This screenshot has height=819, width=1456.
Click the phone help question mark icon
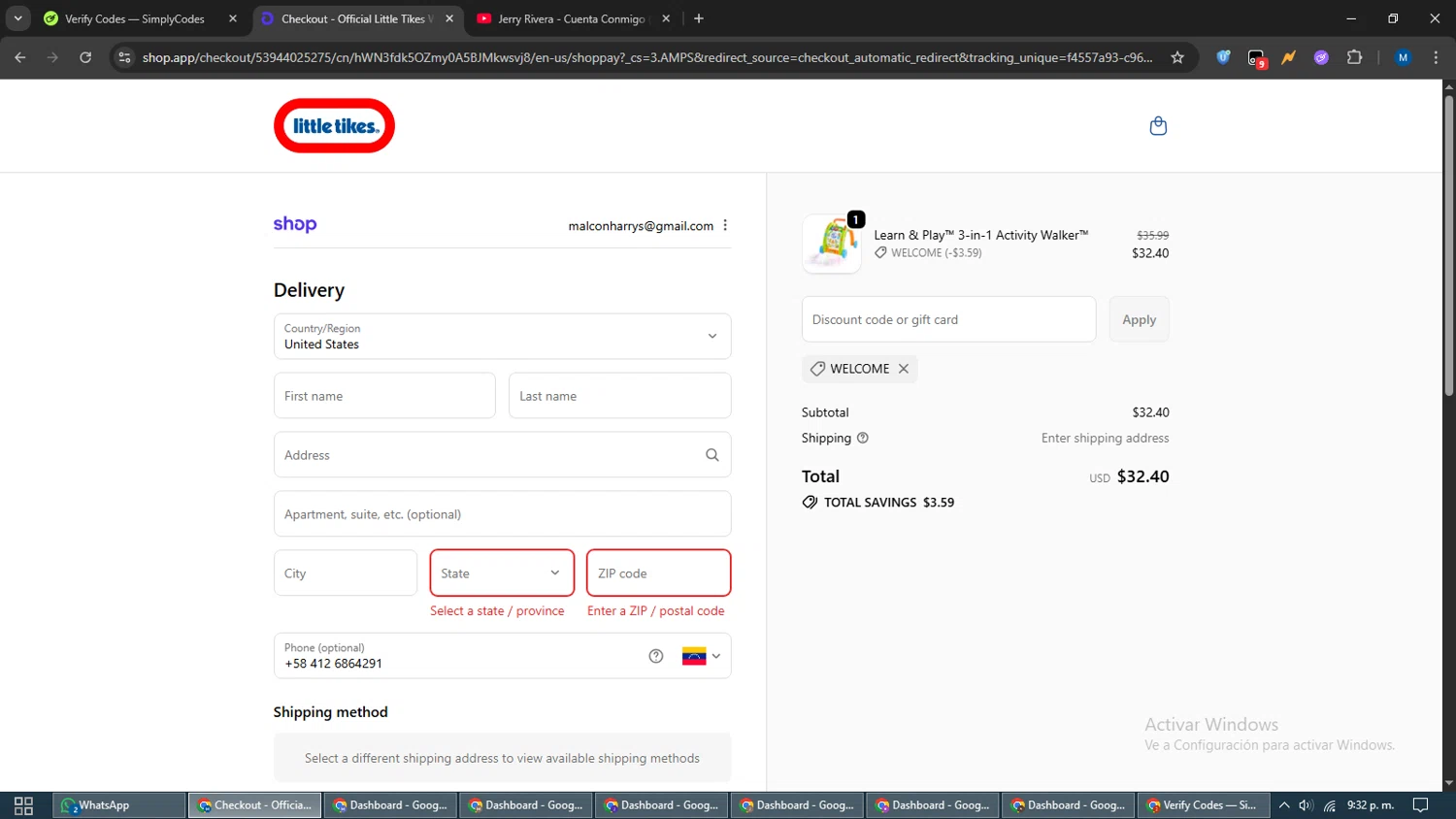(656, 656)
